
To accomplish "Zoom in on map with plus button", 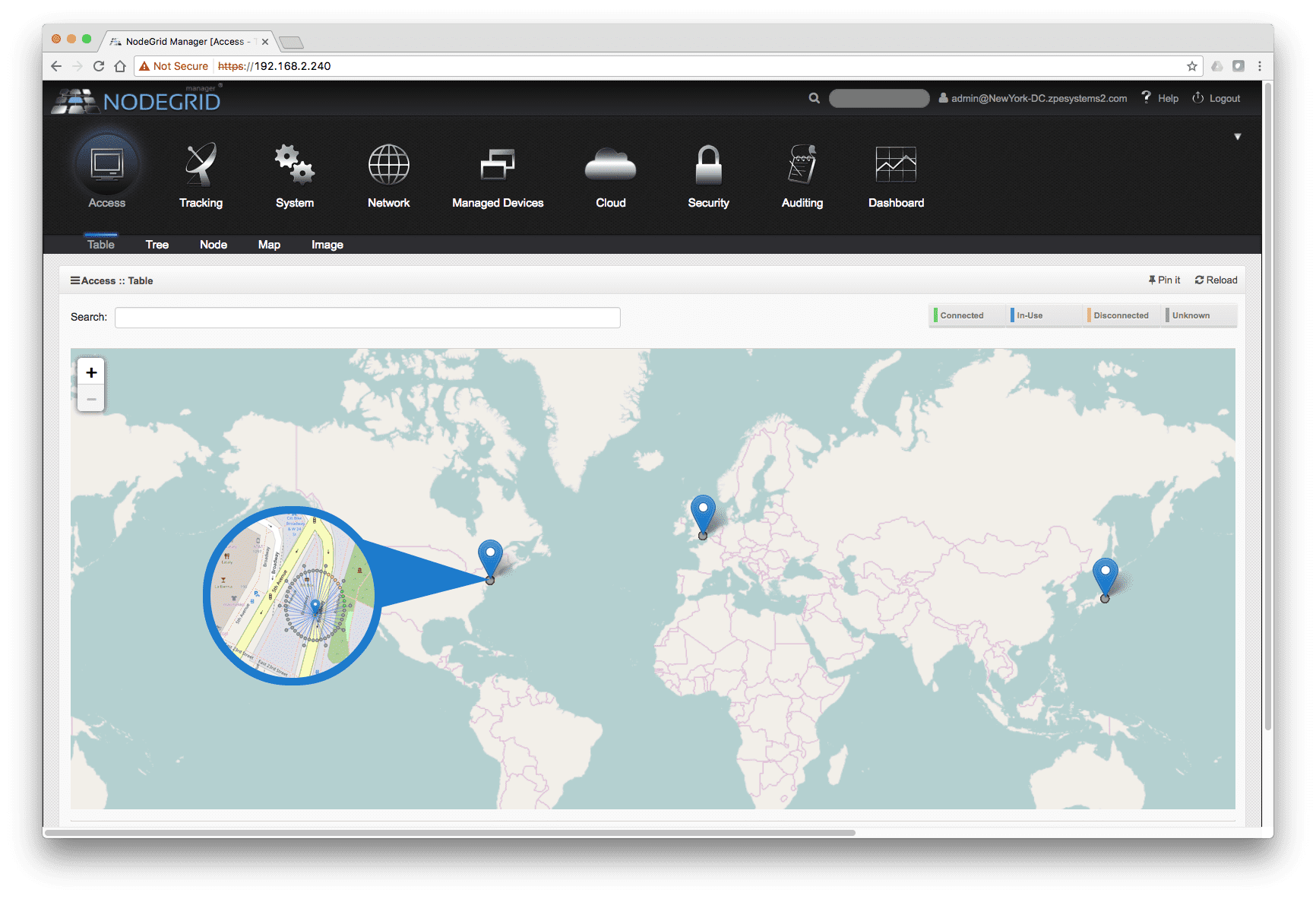I will [x=91, y=372].
